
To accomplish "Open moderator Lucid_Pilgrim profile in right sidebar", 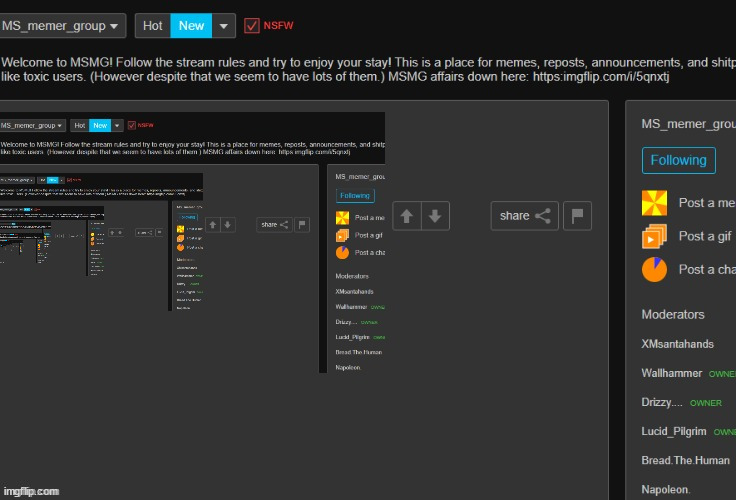I will pyautogui.click(x=674, y=431).
